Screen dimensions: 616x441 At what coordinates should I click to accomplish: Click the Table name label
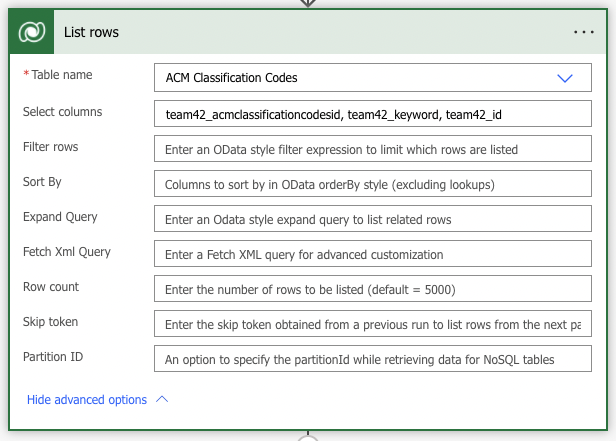(62, 75)
